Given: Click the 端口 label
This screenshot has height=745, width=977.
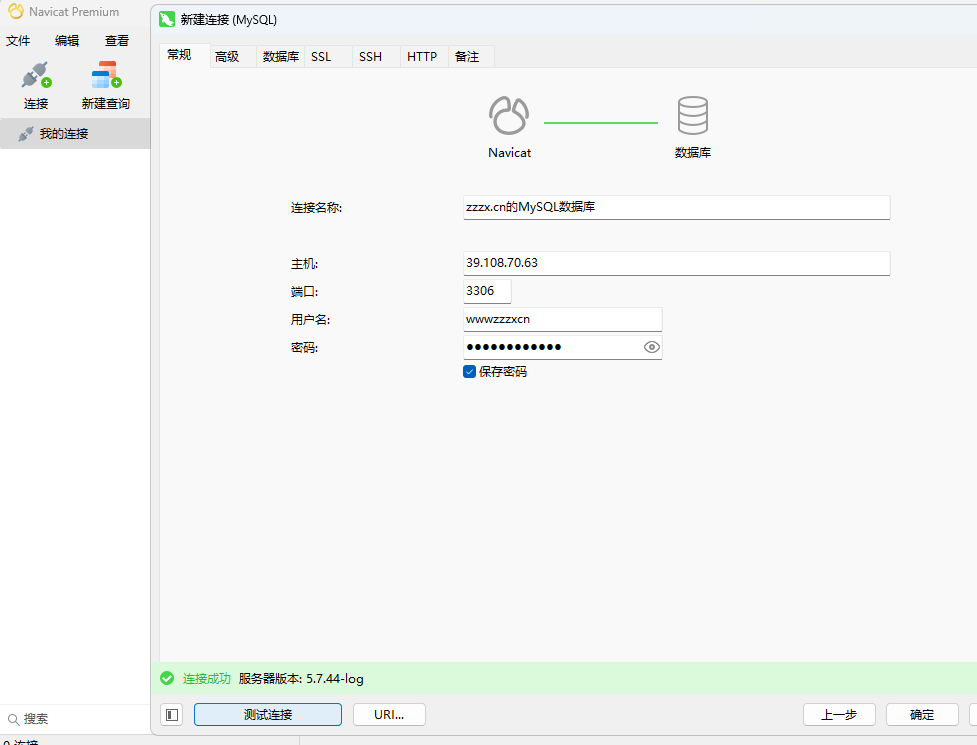Looking at the screenshot, I should [305, 292].
